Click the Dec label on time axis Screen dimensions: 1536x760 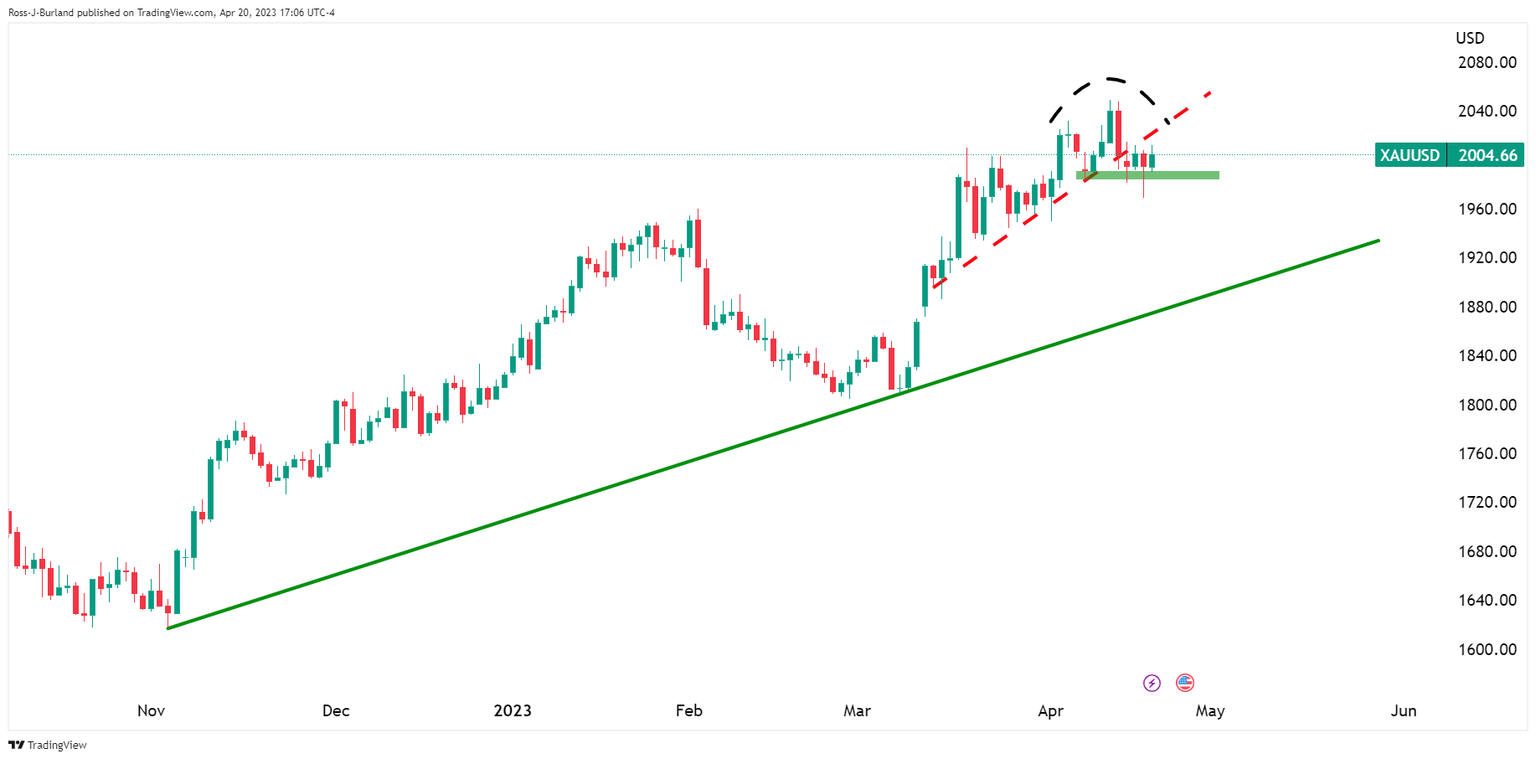click(x=336, y=711)
